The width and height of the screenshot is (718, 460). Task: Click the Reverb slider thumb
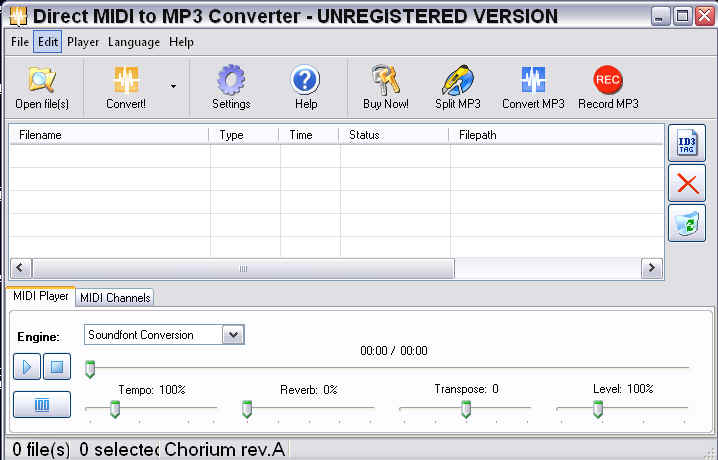coord(247,409)
